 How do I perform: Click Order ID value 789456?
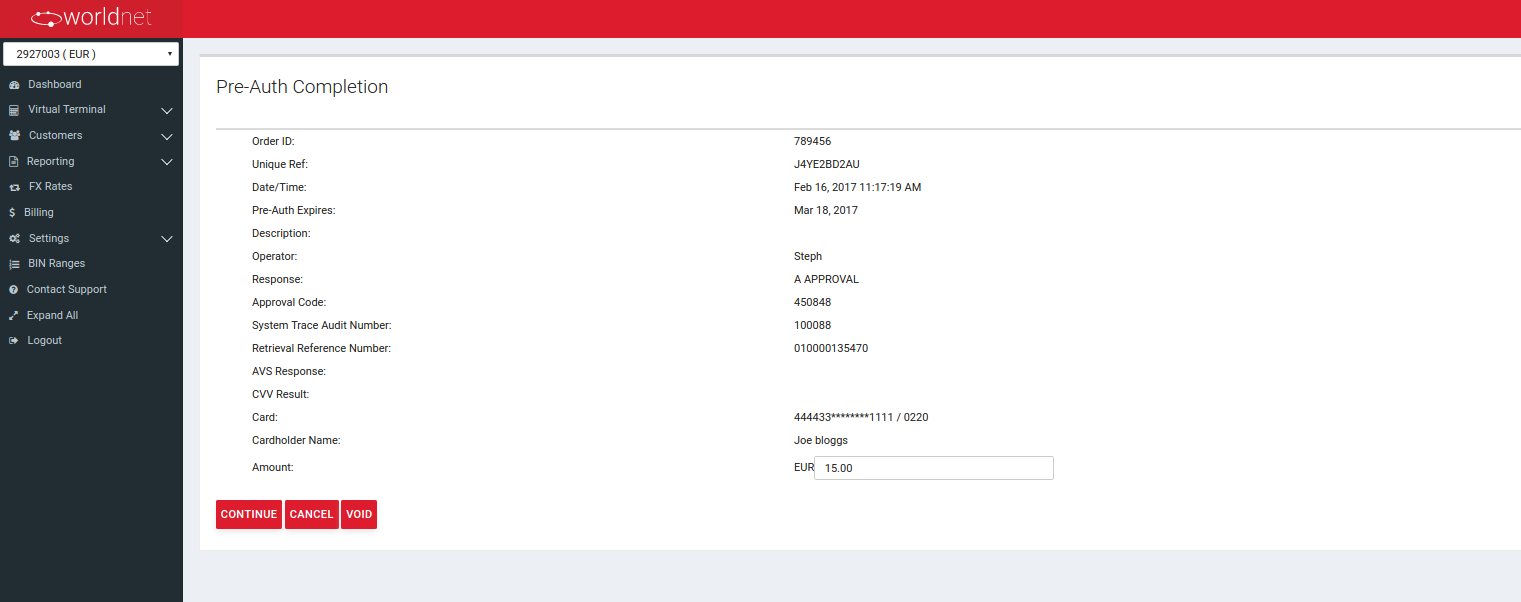pos(812,141)
